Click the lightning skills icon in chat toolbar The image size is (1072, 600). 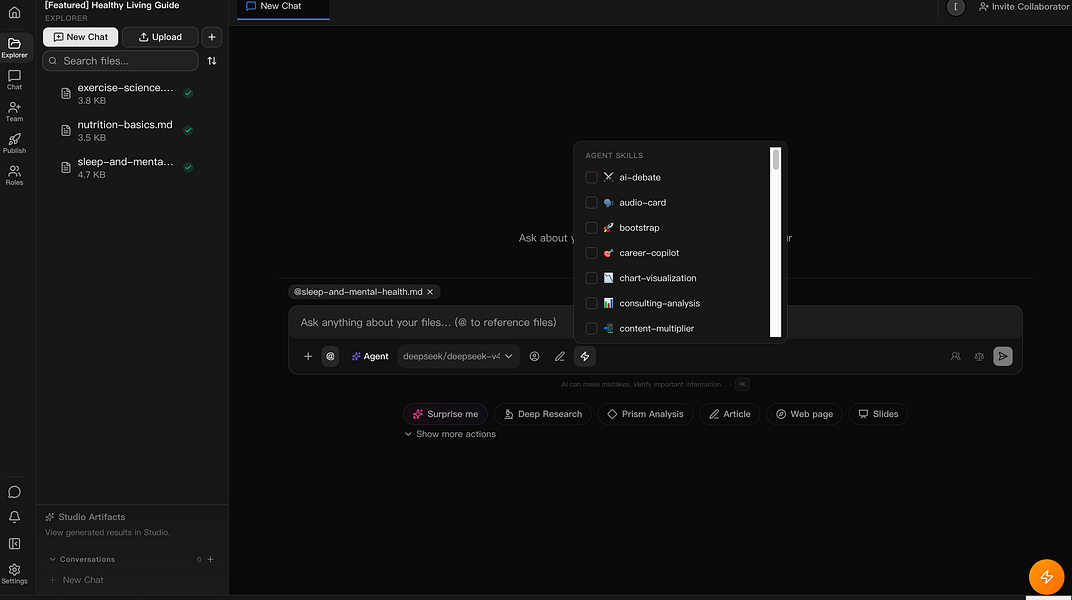[x=585, y=356]
